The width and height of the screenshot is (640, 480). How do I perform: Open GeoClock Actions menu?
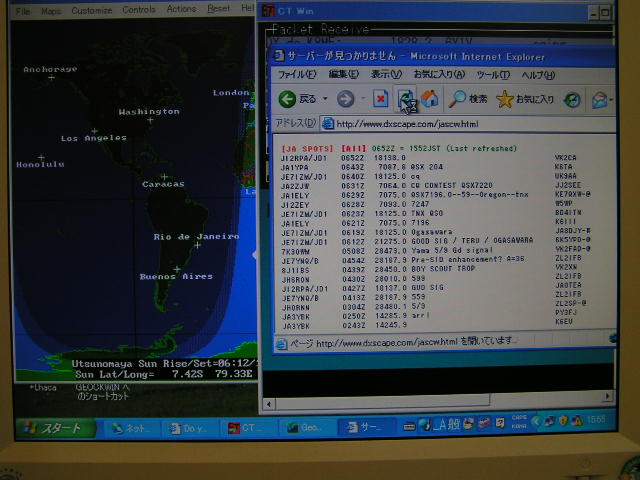181,9
